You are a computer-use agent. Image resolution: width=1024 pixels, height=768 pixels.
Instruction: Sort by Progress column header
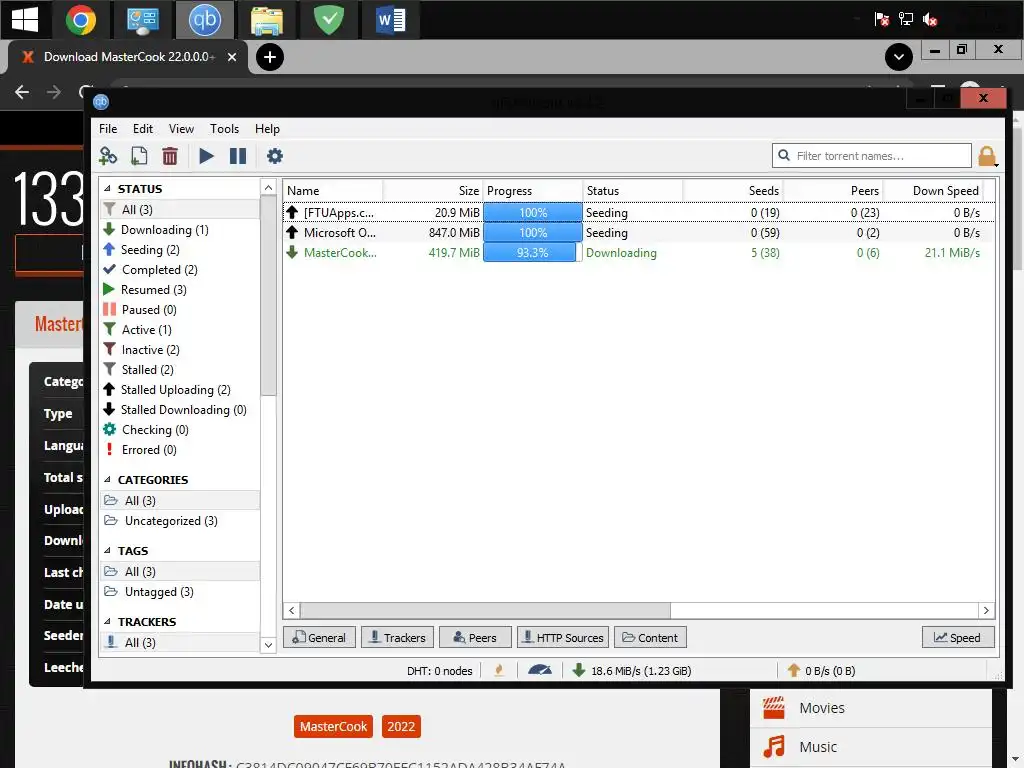click(x=532, y=191)
